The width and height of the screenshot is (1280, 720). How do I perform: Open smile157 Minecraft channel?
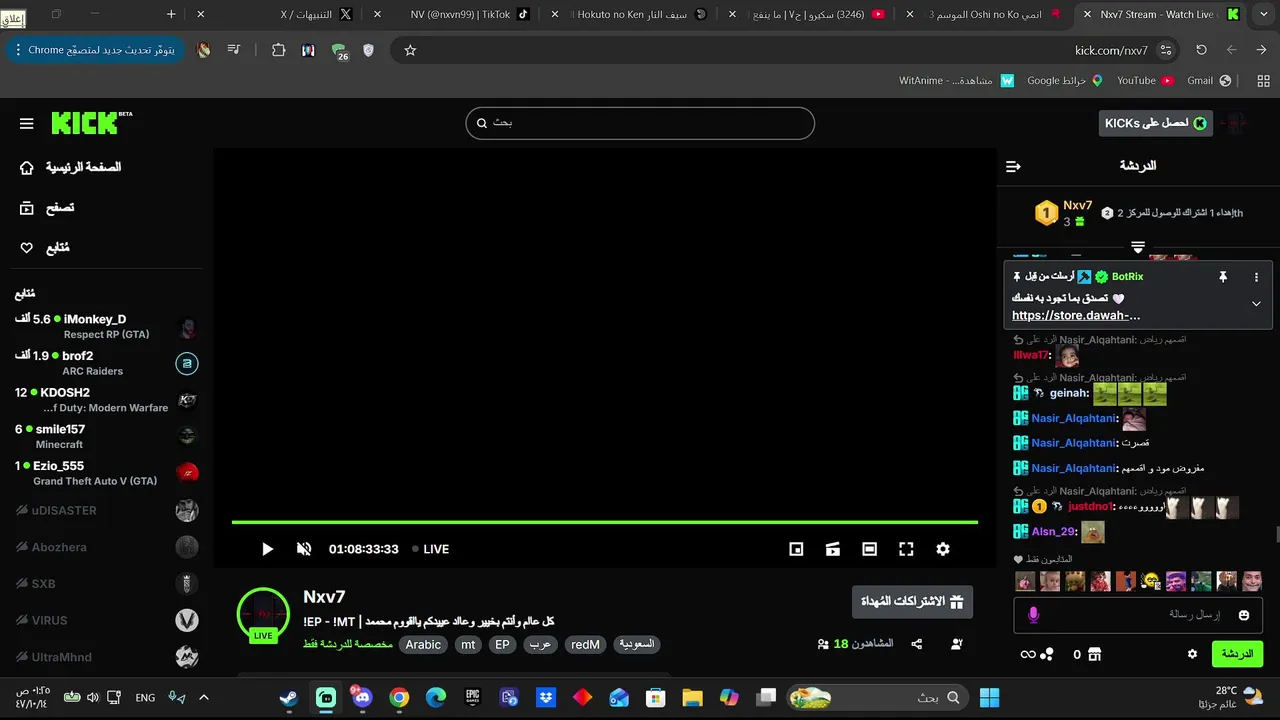click(106, 436)
